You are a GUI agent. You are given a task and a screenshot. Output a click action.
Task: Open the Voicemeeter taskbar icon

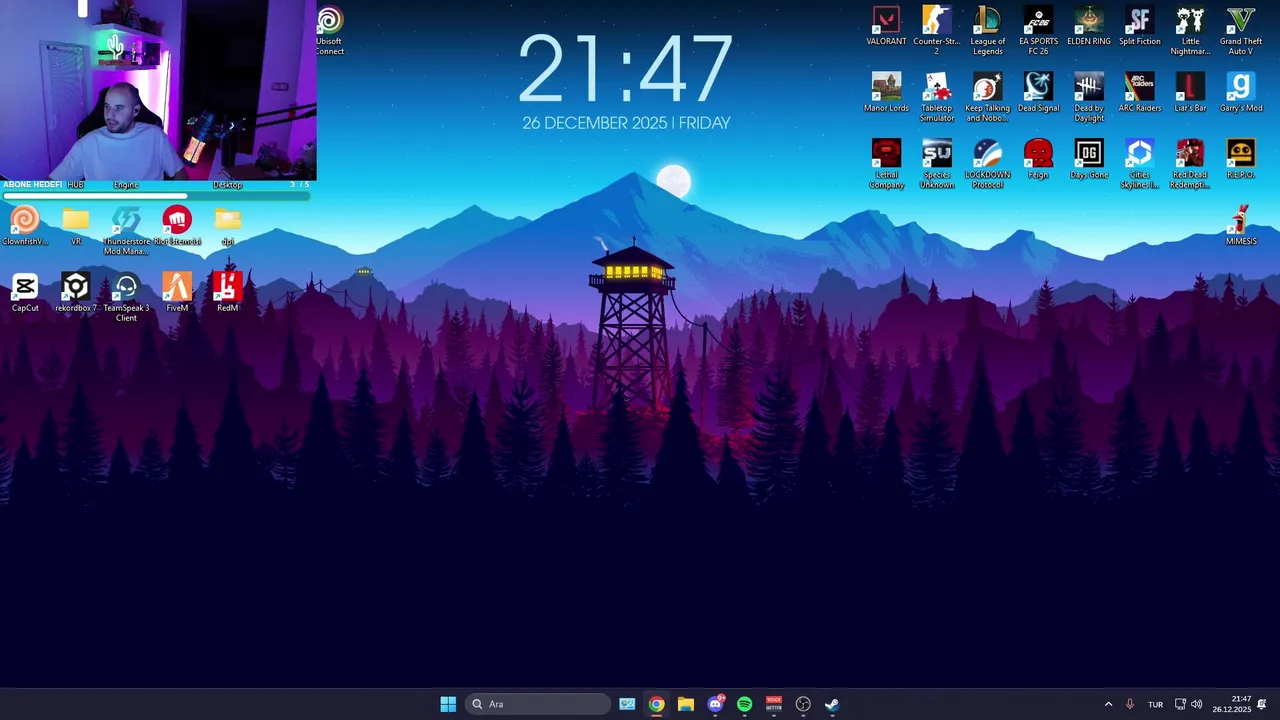[x=774, y=704]
